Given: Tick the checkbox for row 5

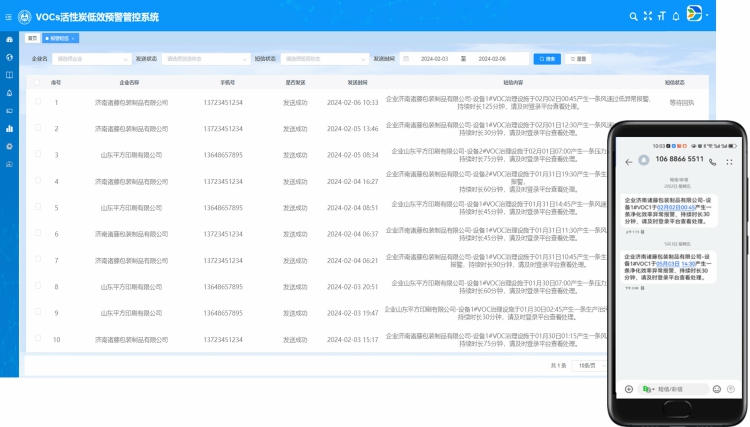Looking at the screenshot, I should (x=38, y=207).
